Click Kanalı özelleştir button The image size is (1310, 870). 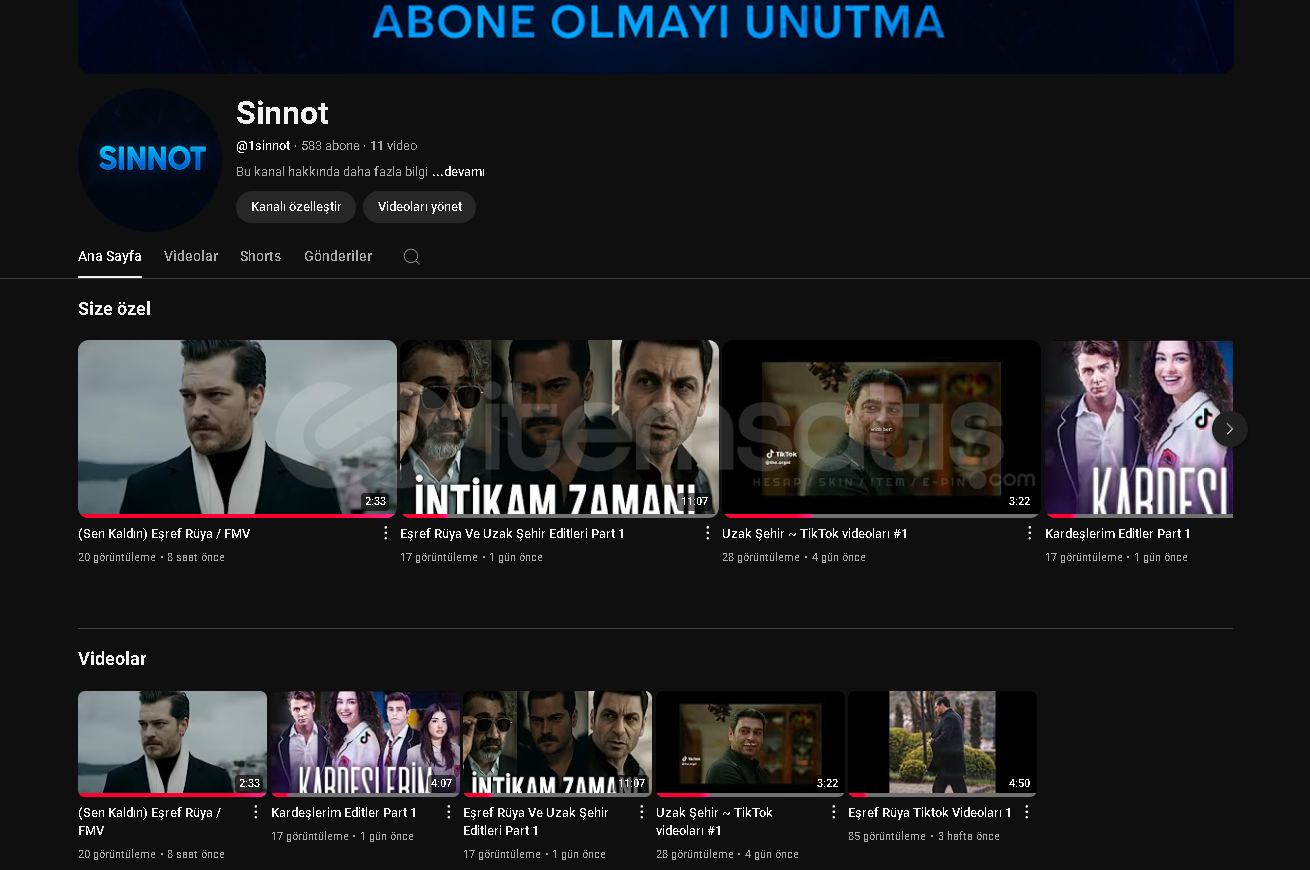[x=296, y=207]
